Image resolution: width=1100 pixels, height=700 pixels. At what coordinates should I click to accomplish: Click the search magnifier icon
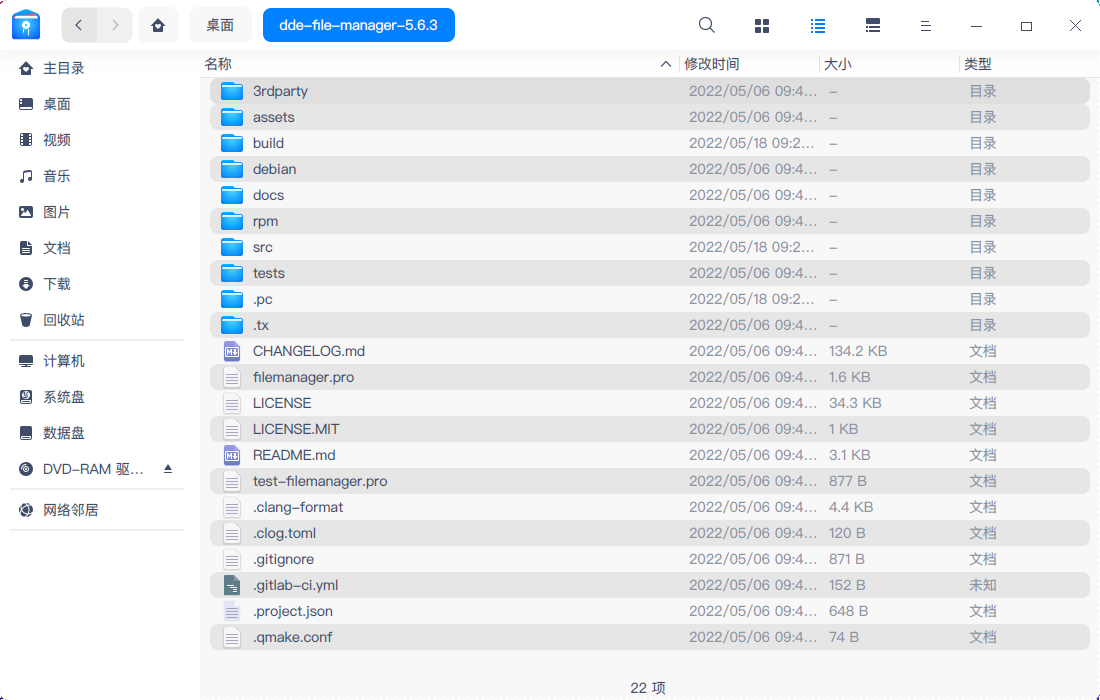tap(706, 25)
